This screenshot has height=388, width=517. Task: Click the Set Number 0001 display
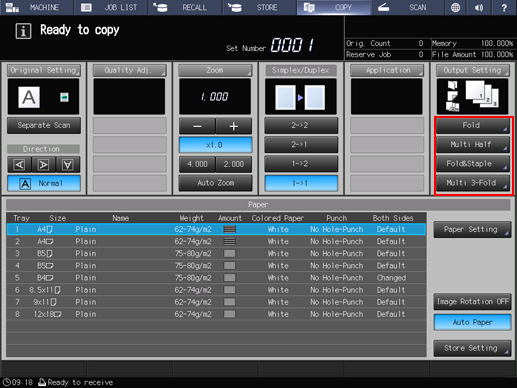point(292,45)
